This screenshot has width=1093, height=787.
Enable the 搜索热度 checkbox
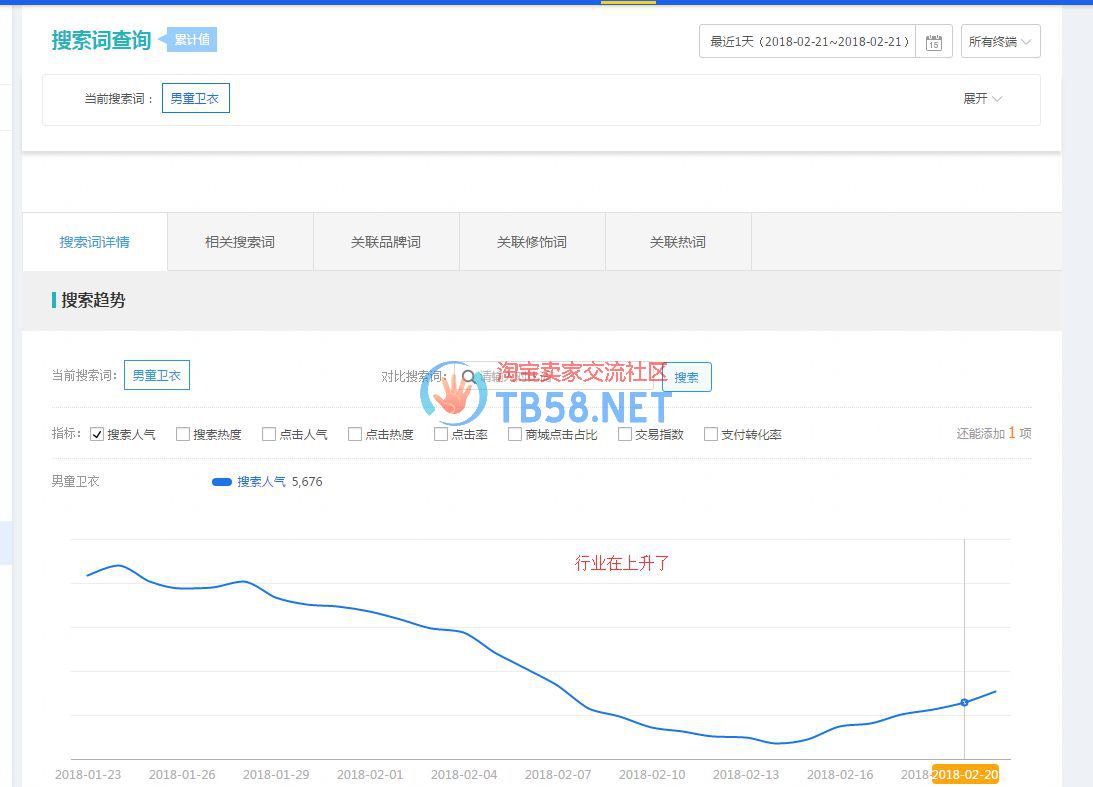coord(183,434)
